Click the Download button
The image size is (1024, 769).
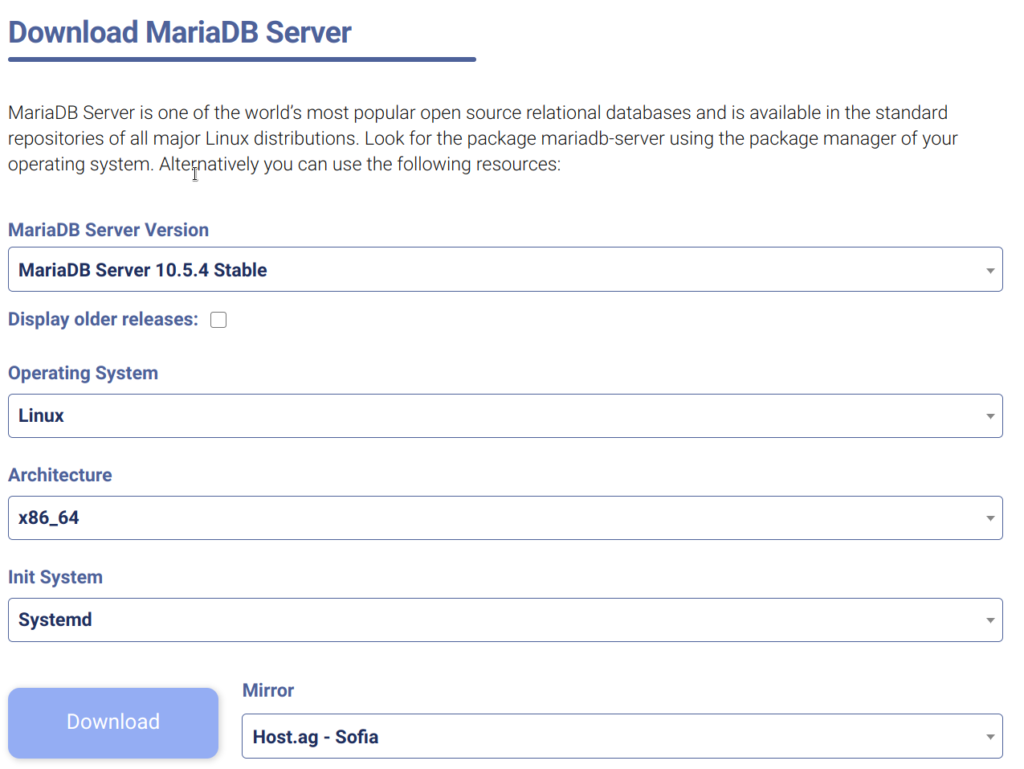113,722
